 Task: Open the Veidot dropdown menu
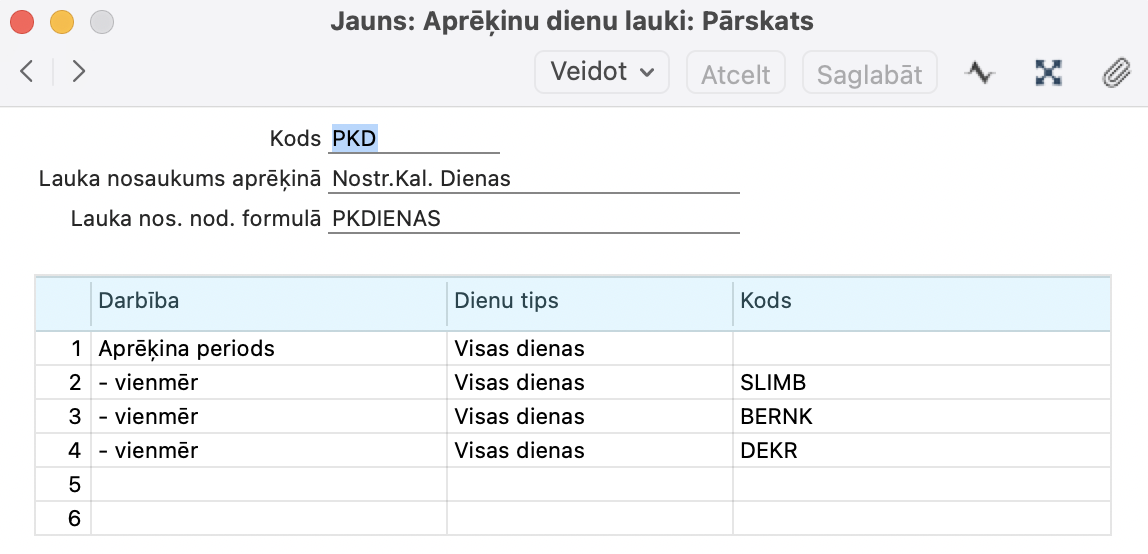602,72
